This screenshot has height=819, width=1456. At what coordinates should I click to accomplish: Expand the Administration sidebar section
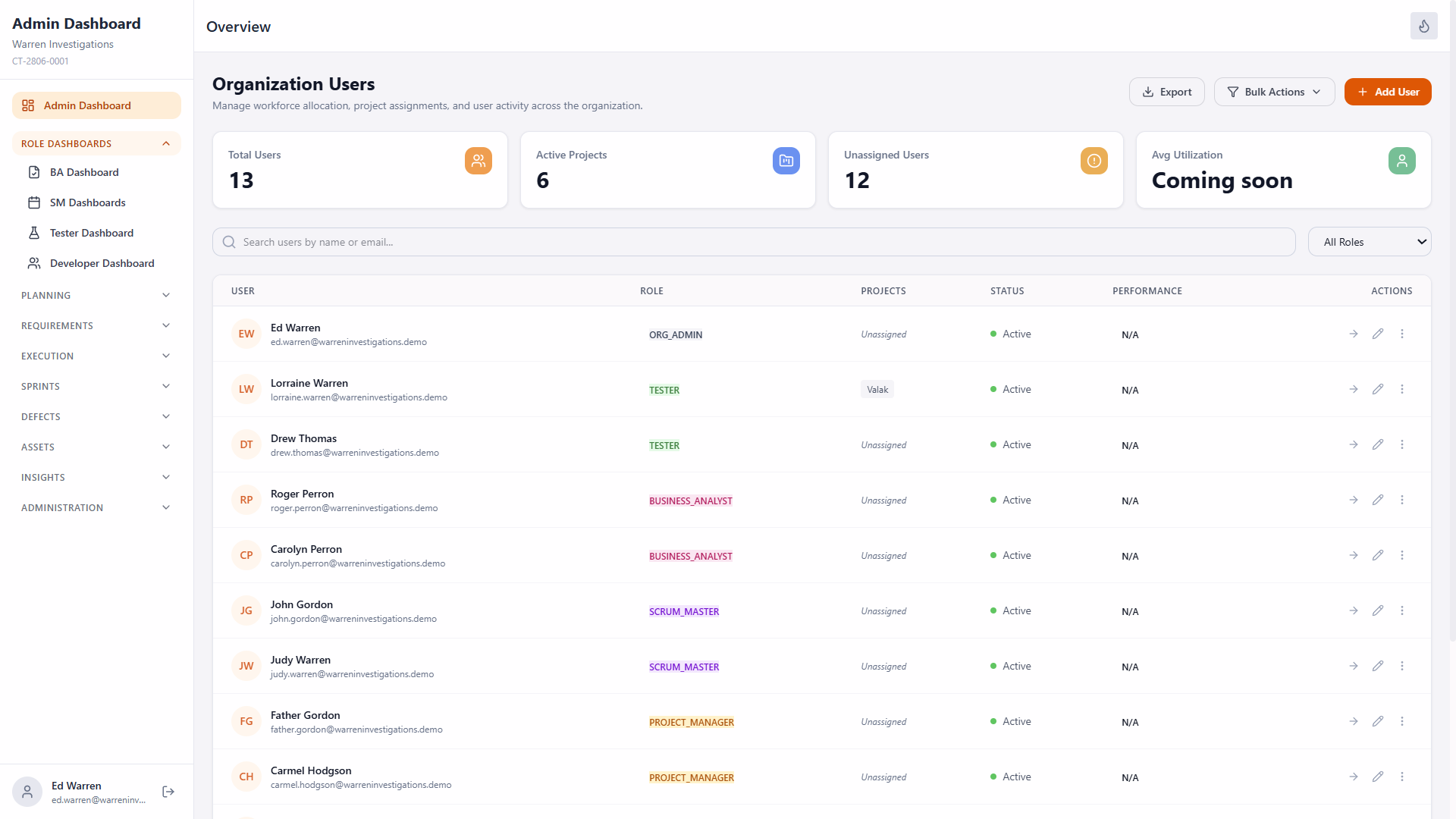[x=96, y=507]
